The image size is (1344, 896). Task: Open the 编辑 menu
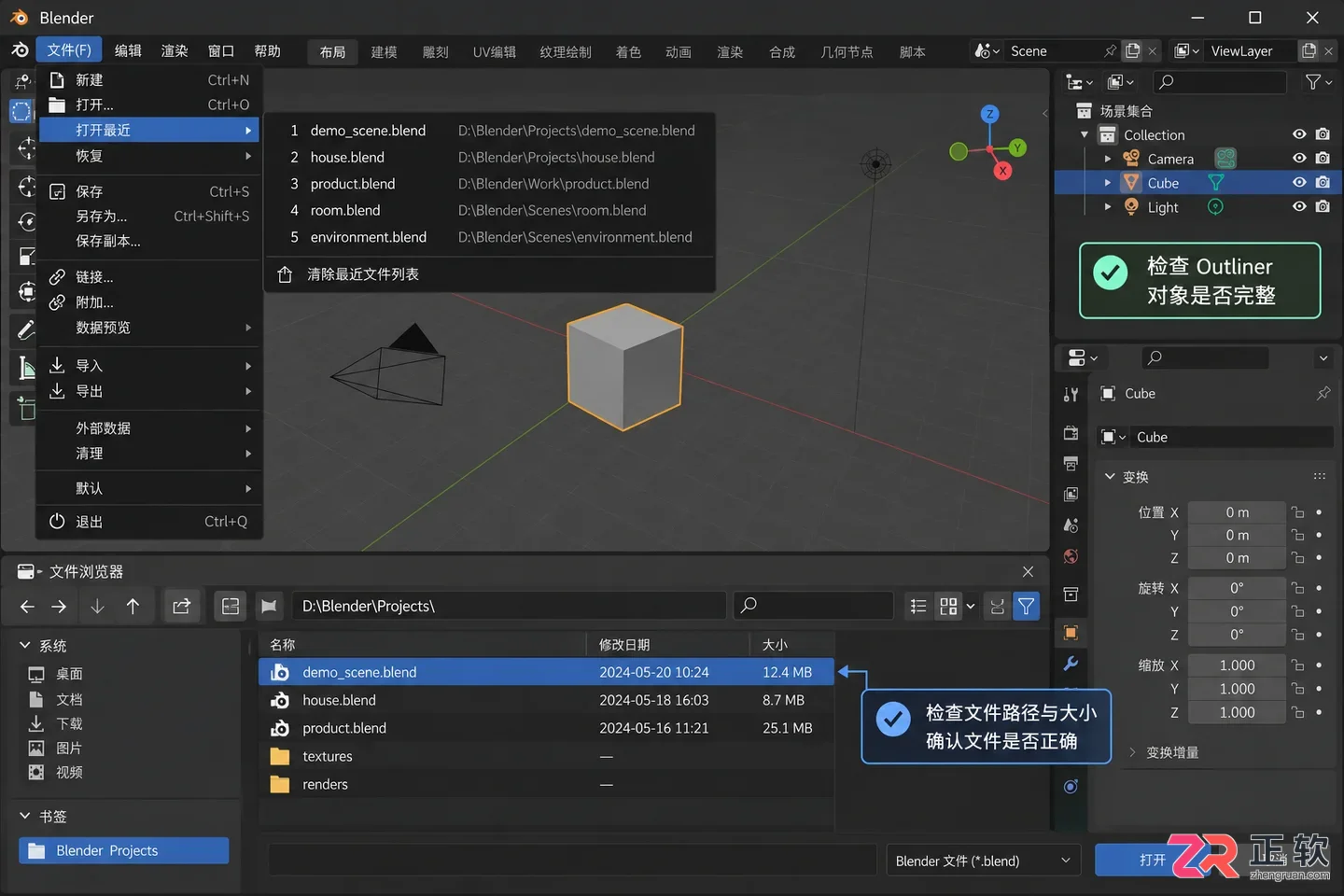[128, 50]
